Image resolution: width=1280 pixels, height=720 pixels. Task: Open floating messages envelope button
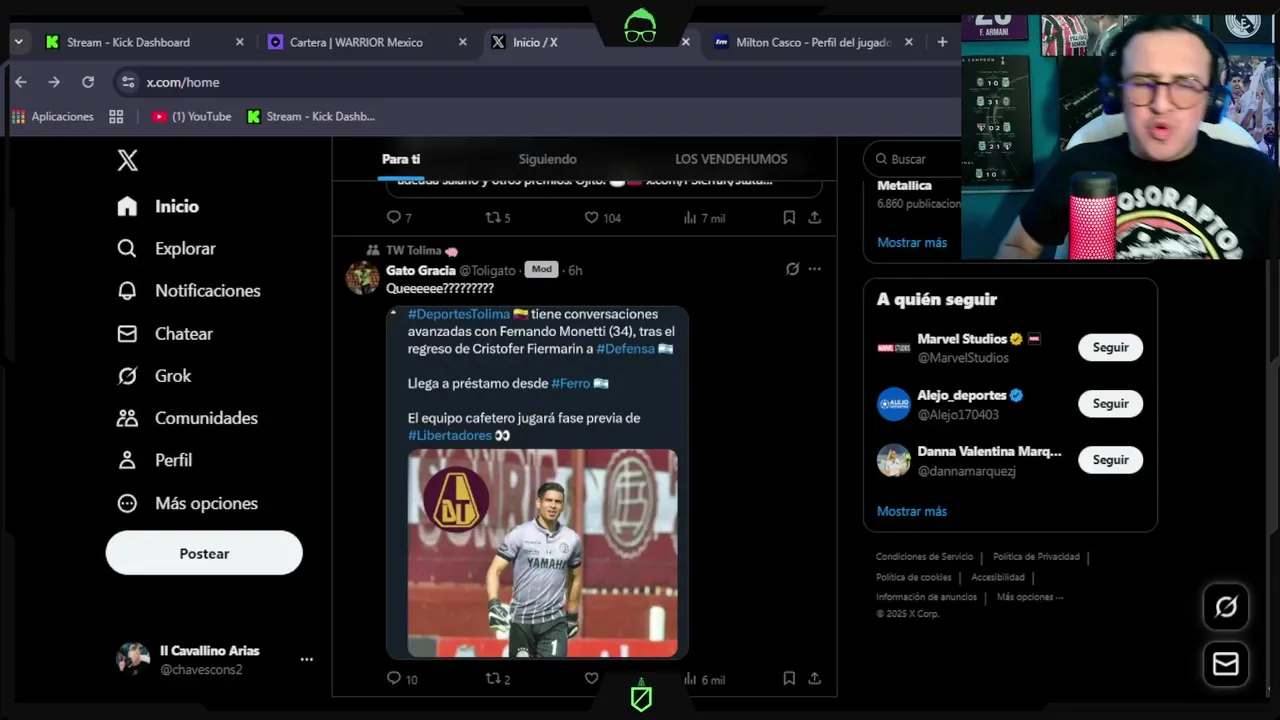pos(1226,664)
